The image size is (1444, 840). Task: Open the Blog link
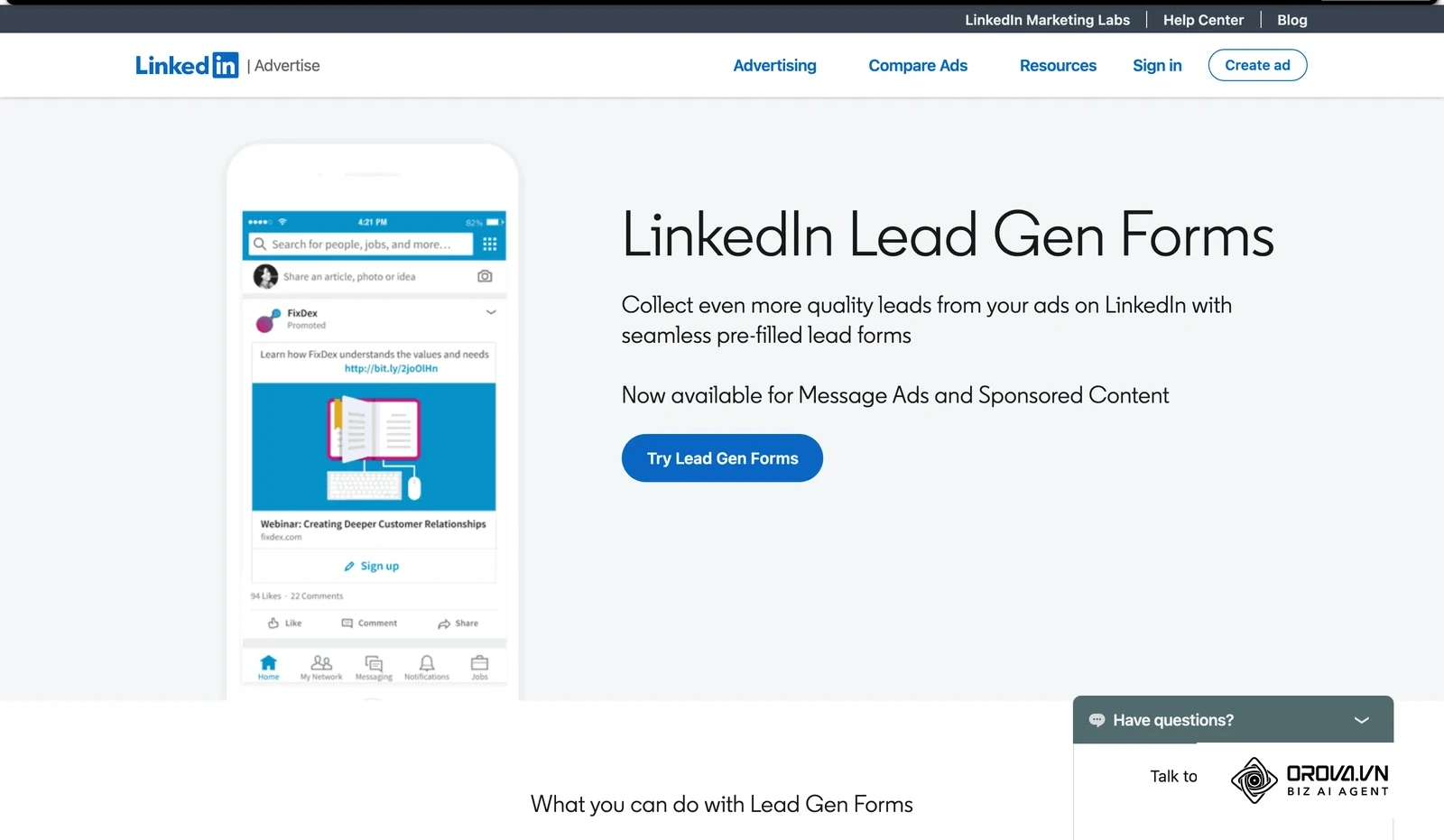tap(1291, 20)
